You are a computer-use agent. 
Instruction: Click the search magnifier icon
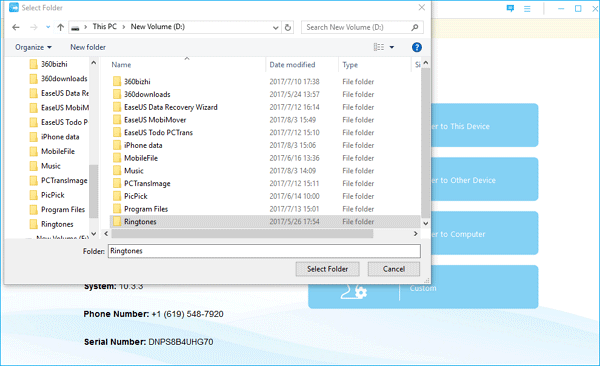coord(415,27)
